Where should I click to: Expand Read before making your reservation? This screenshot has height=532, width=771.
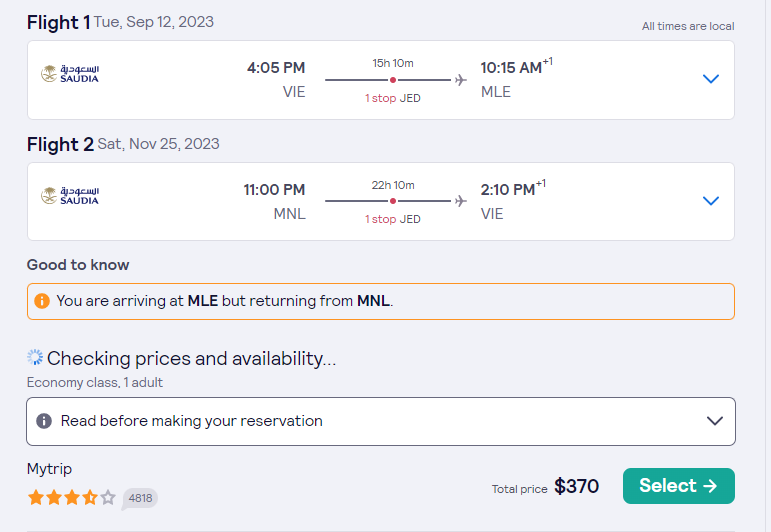coord(381,421)
